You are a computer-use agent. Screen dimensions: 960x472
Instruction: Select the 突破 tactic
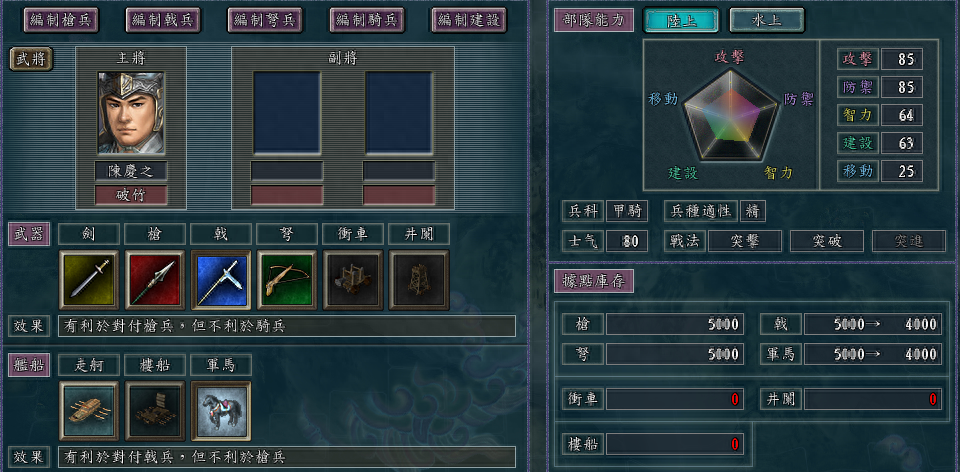pos(827,241)
